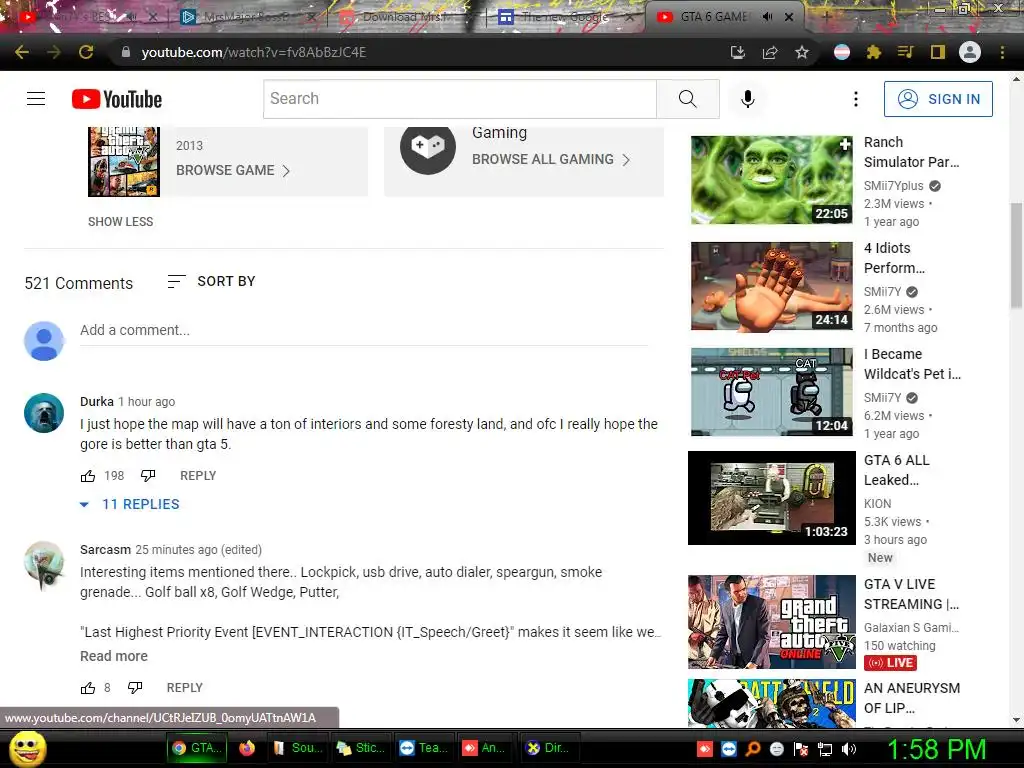Click the Grand Theft Auto V game cover
Image resolution: width=1024 pixels, height=768 pixels.
124,161
